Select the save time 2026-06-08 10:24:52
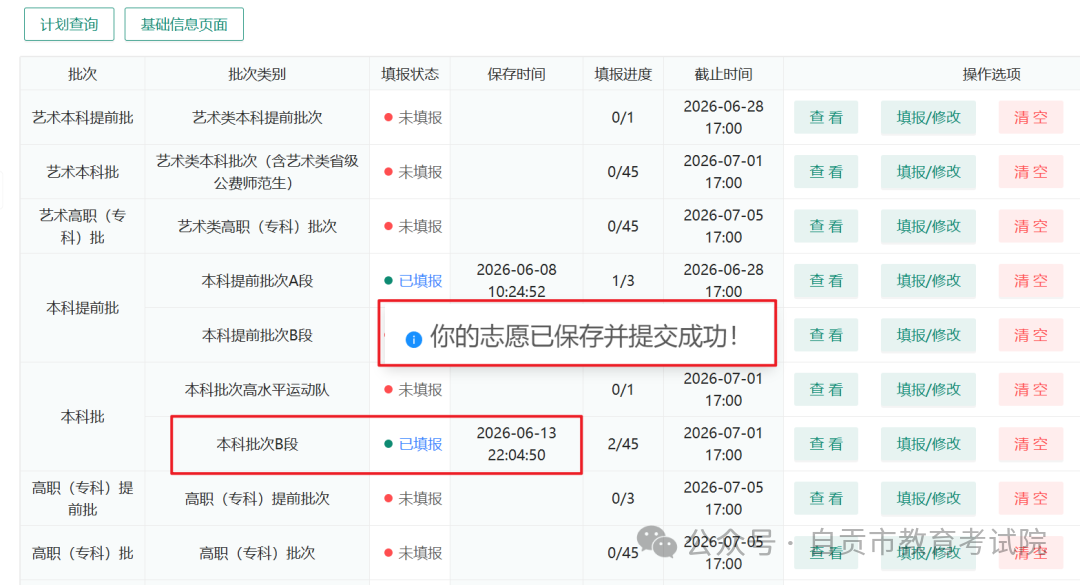Image resolution: width=1080 pixels, height=585 pixels. [x=517, y=280]
